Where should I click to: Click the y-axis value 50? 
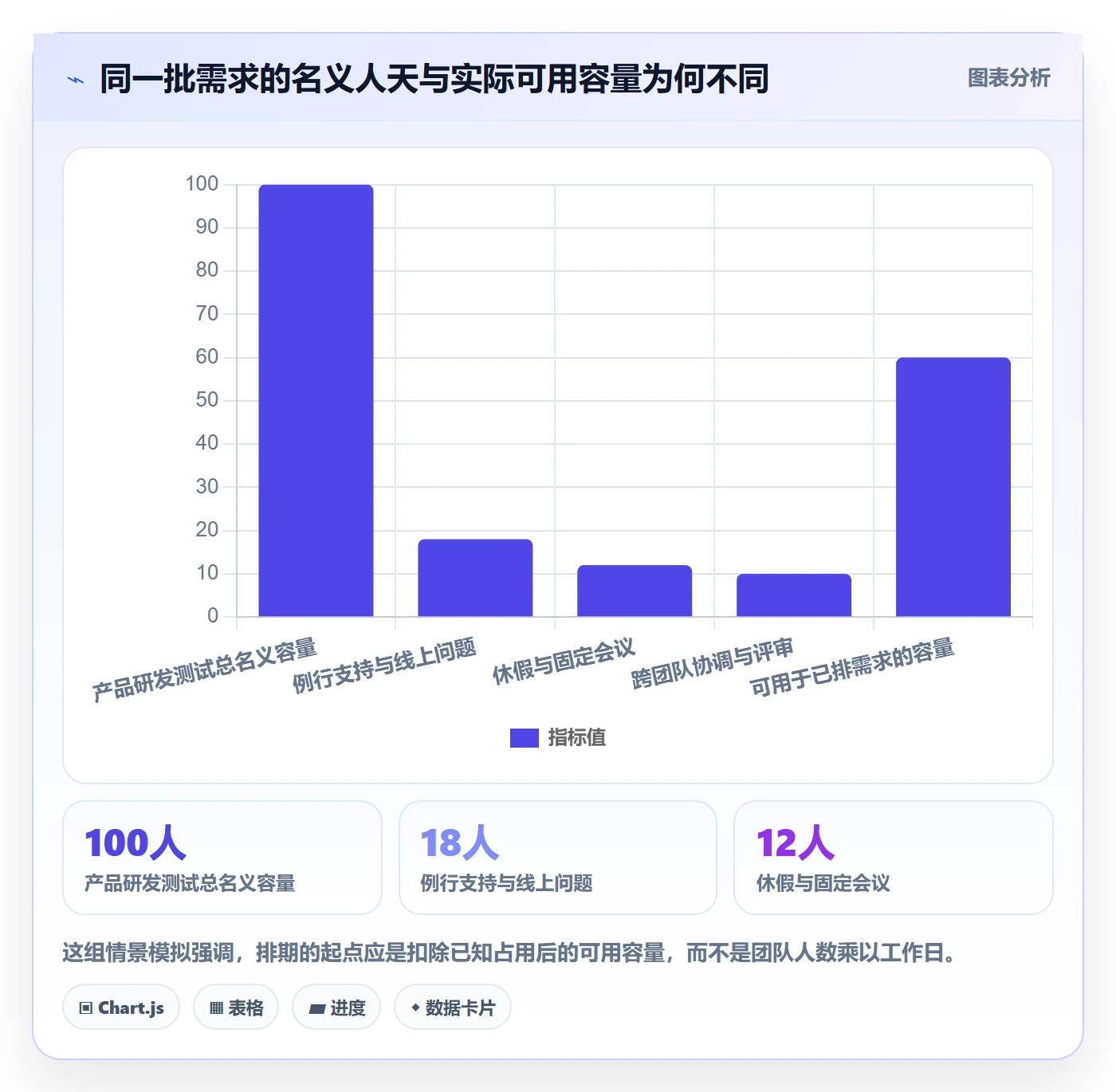coord(207,400)
